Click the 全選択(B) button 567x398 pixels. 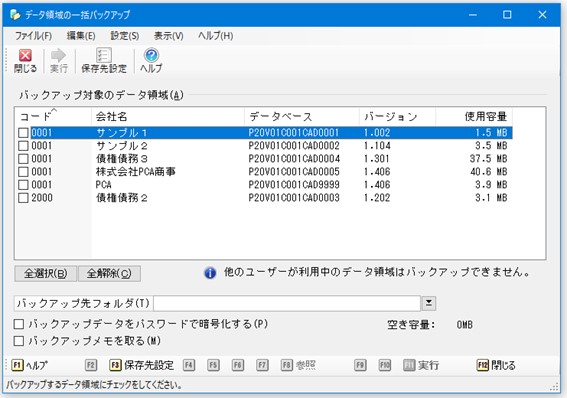pyautogui.click(x=46, y=274)
